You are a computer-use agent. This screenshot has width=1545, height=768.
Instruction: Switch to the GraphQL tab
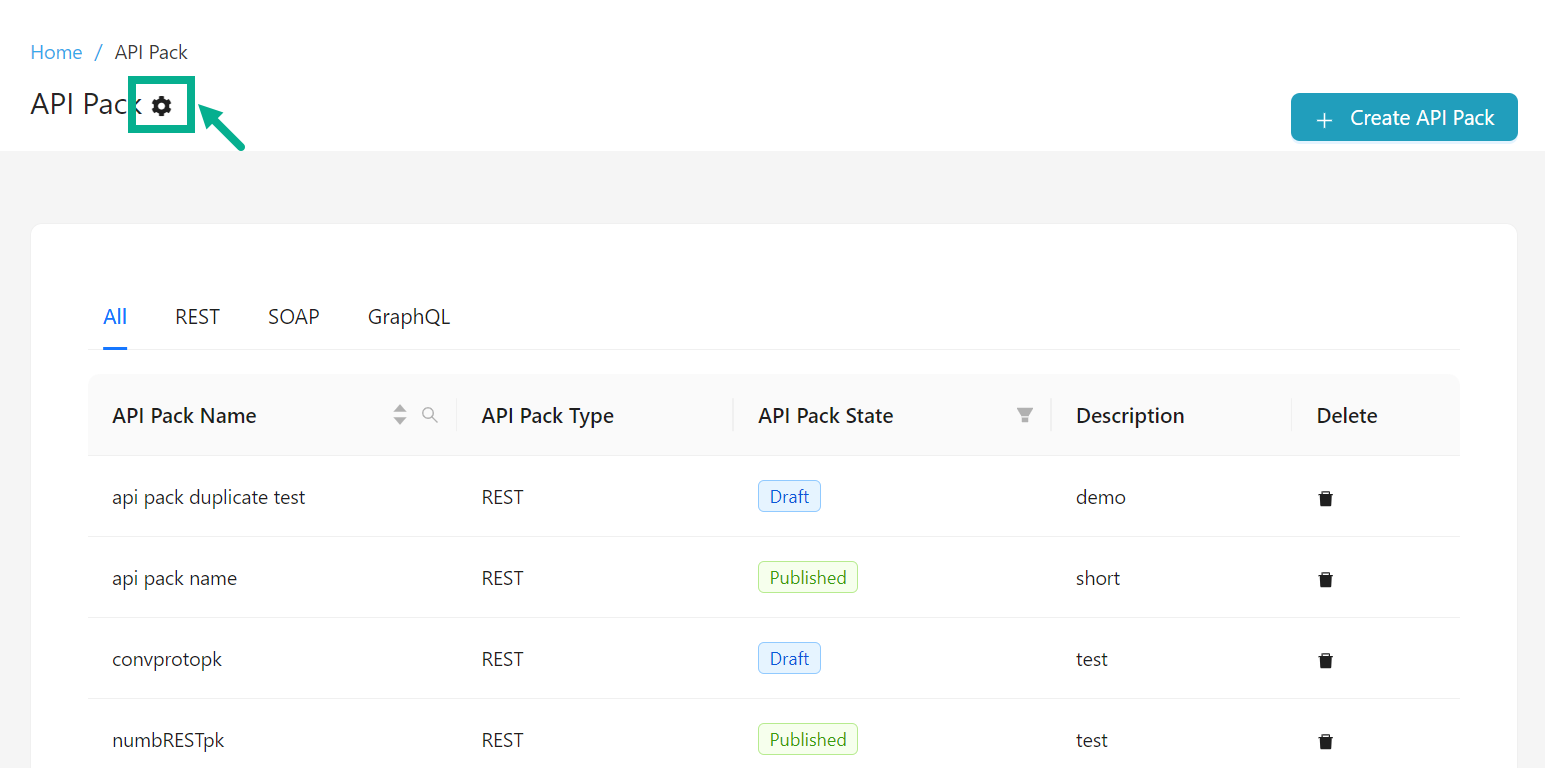coord(408,317)
